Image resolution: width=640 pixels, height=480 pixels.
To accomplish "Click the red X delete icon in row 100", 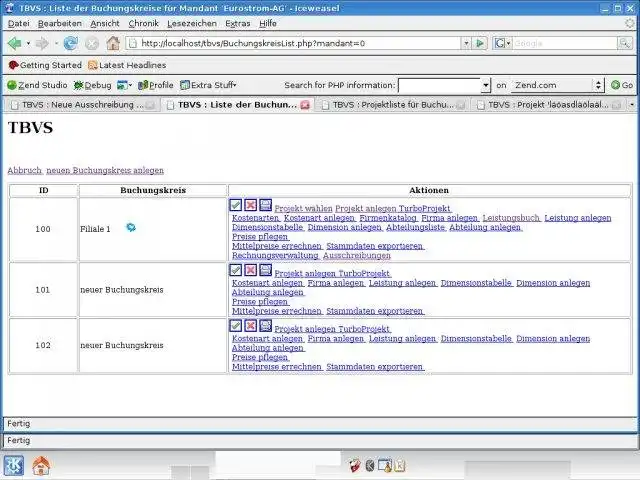I will tap(251, 205).
